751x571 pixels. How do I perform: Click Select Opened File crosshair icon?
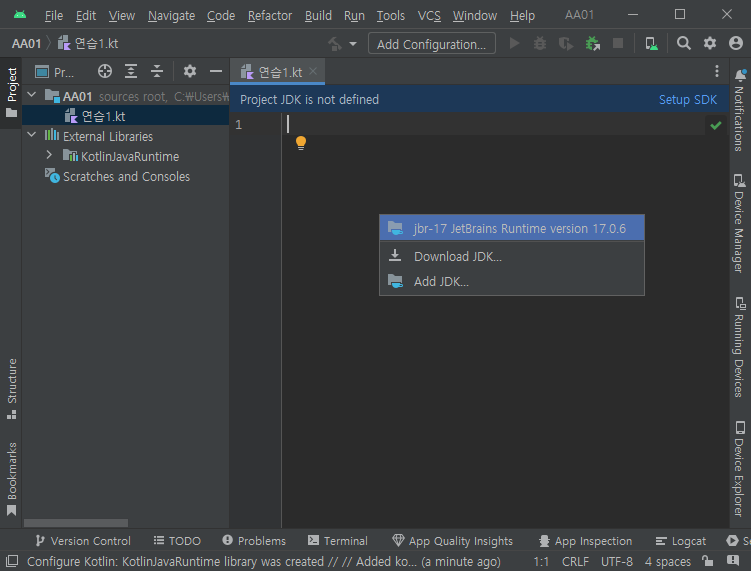click(x=105, y=71)
